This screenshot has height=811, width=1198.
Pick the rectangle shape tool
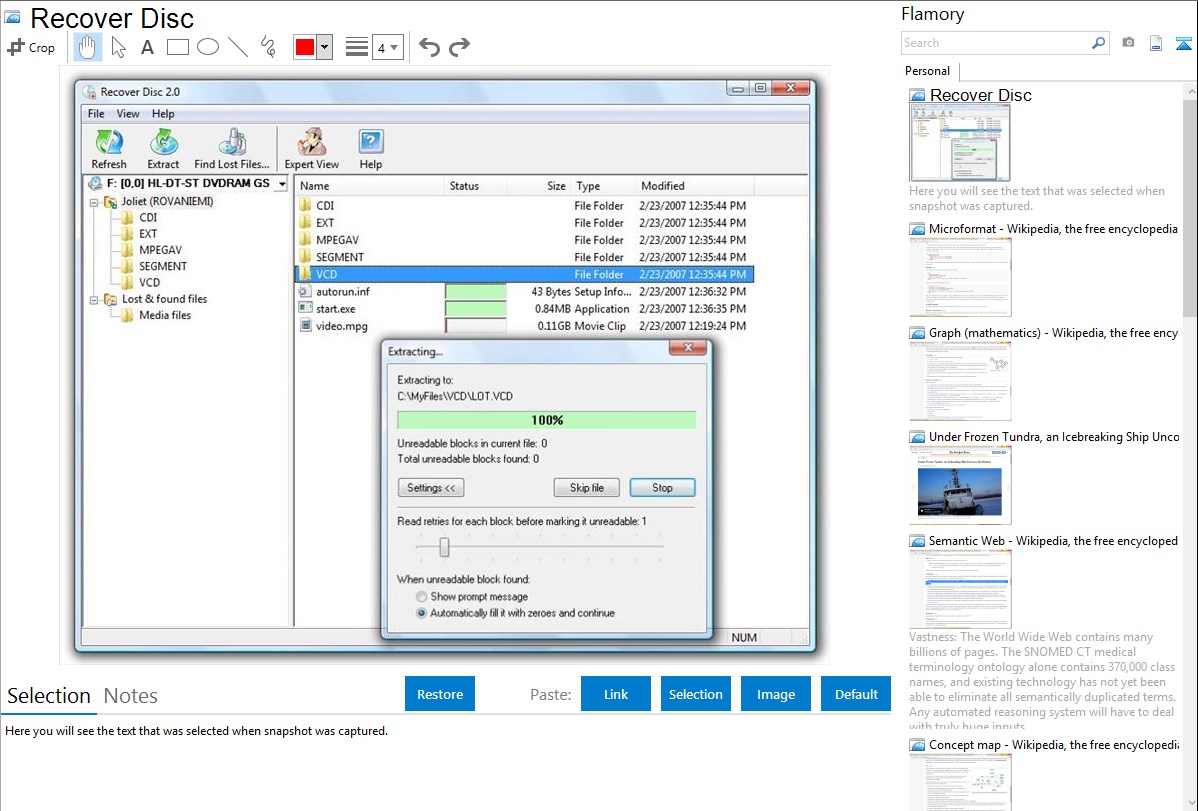(x=177, y=47)
